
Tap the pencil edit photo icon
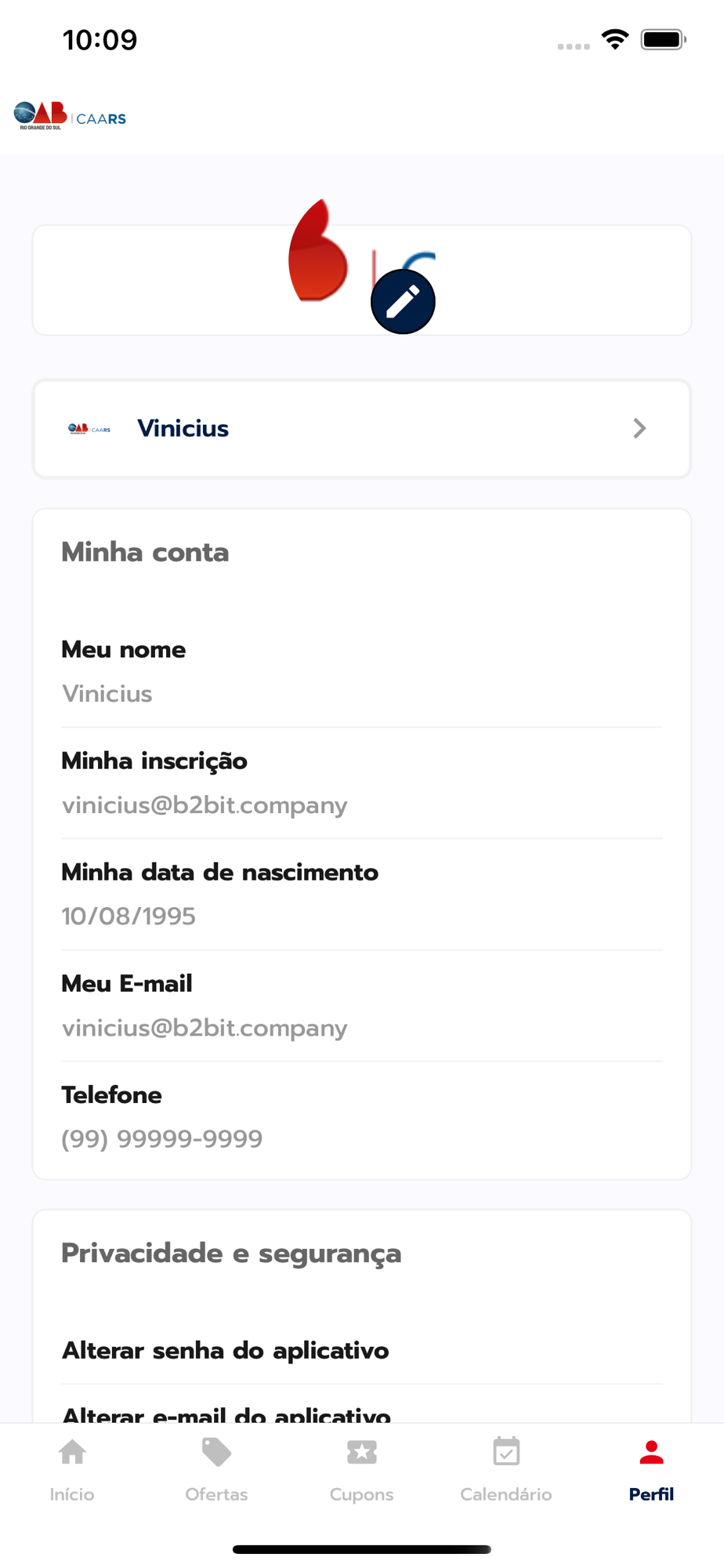click(x=403, y=302)
